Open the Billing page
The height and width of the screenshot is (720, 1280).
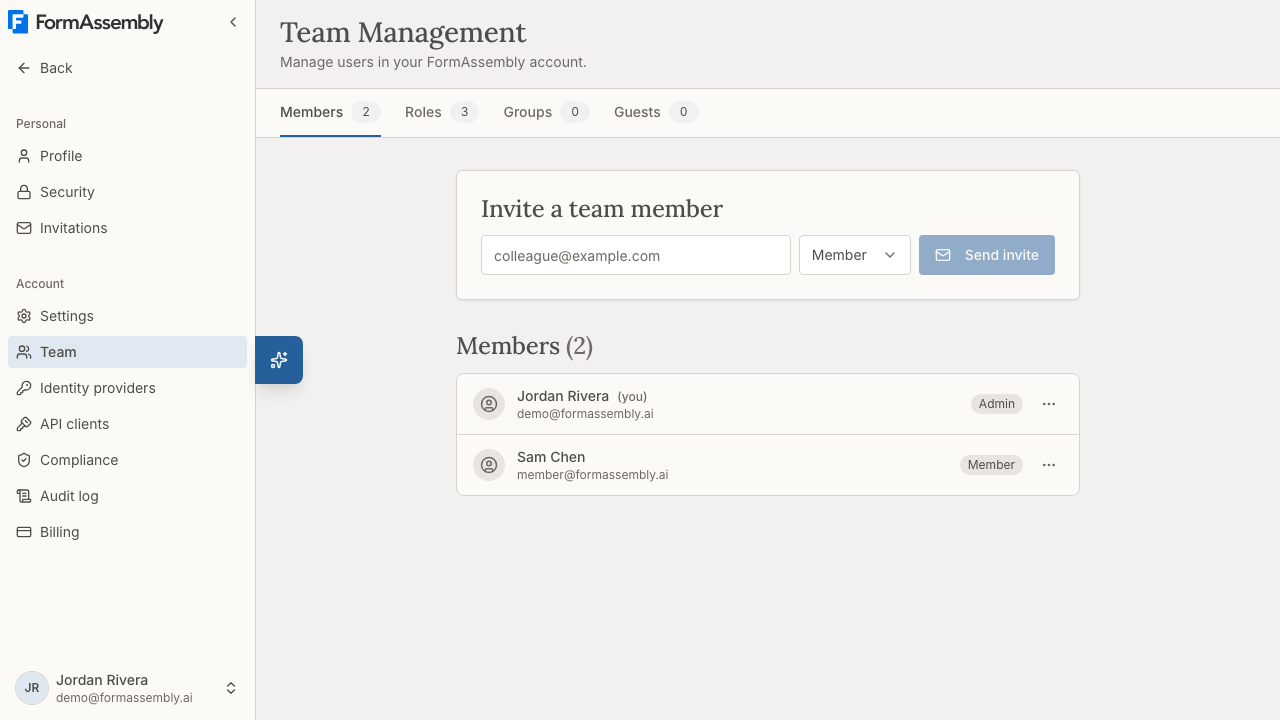pyautogui.click(x=127, y=532)
